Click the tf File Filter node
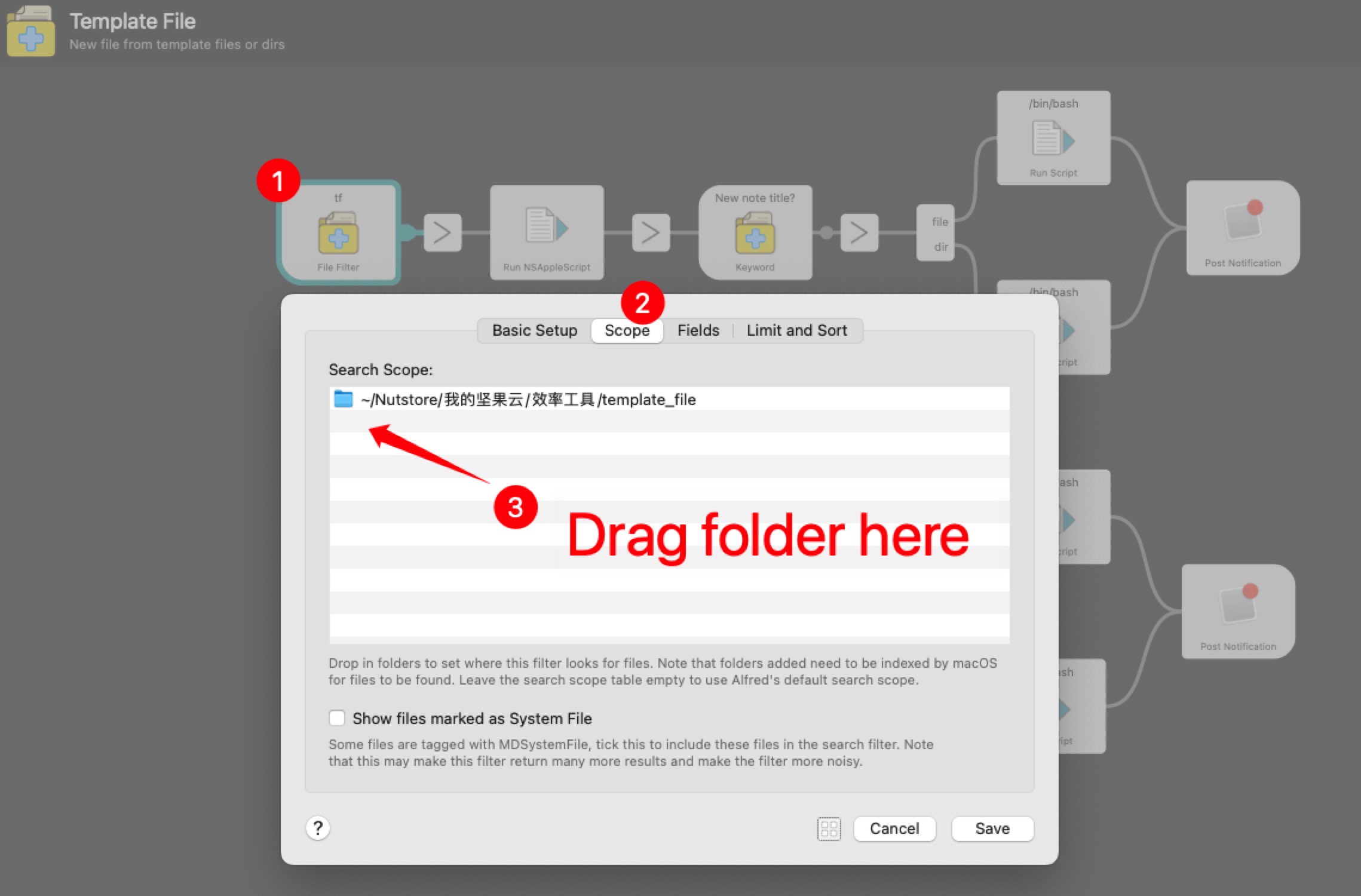This screenshot has width=1361, height=896. 338,233
